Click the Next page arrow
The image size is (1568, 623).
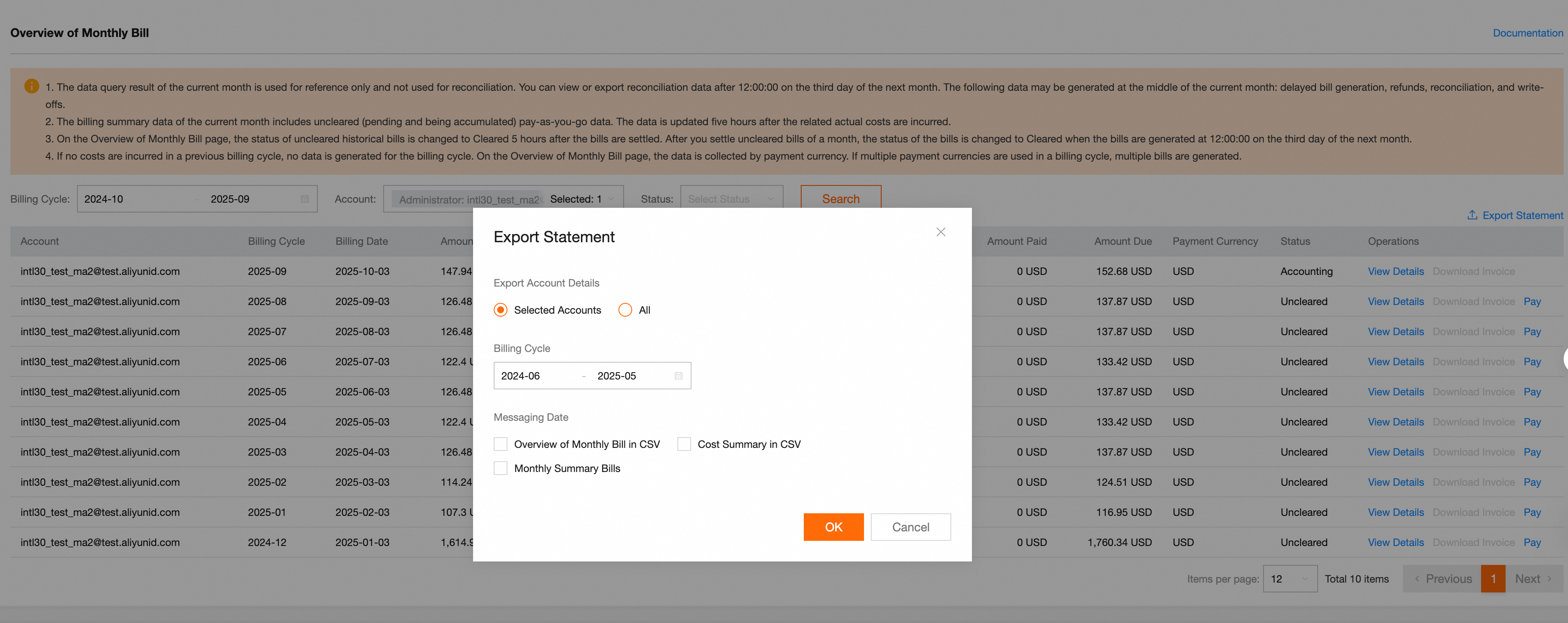tap(1549, 579)
